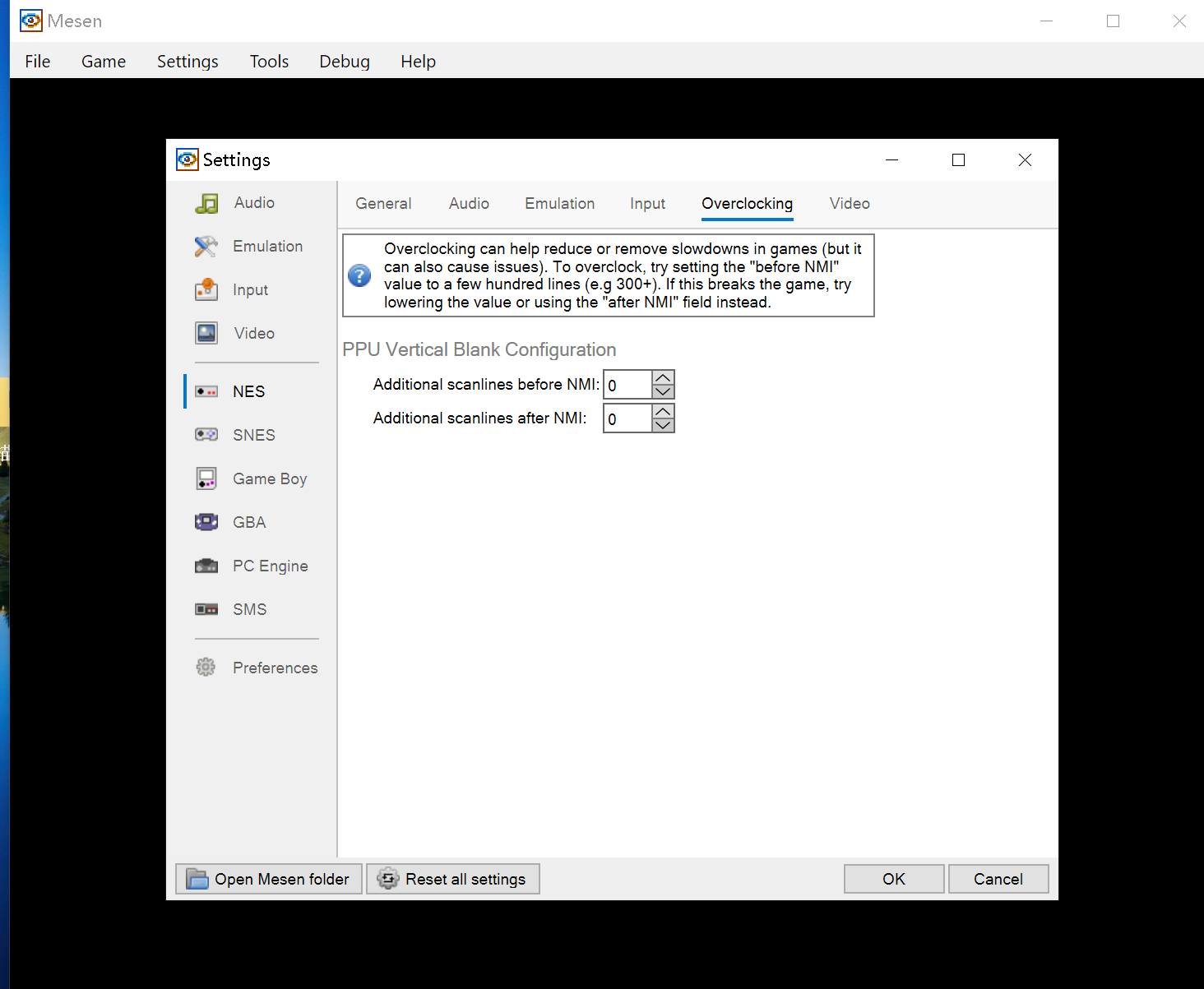The image size is (1204, 989).
Task: Select the Emulation label in the settings sidebar
Action: click(268, 246)
